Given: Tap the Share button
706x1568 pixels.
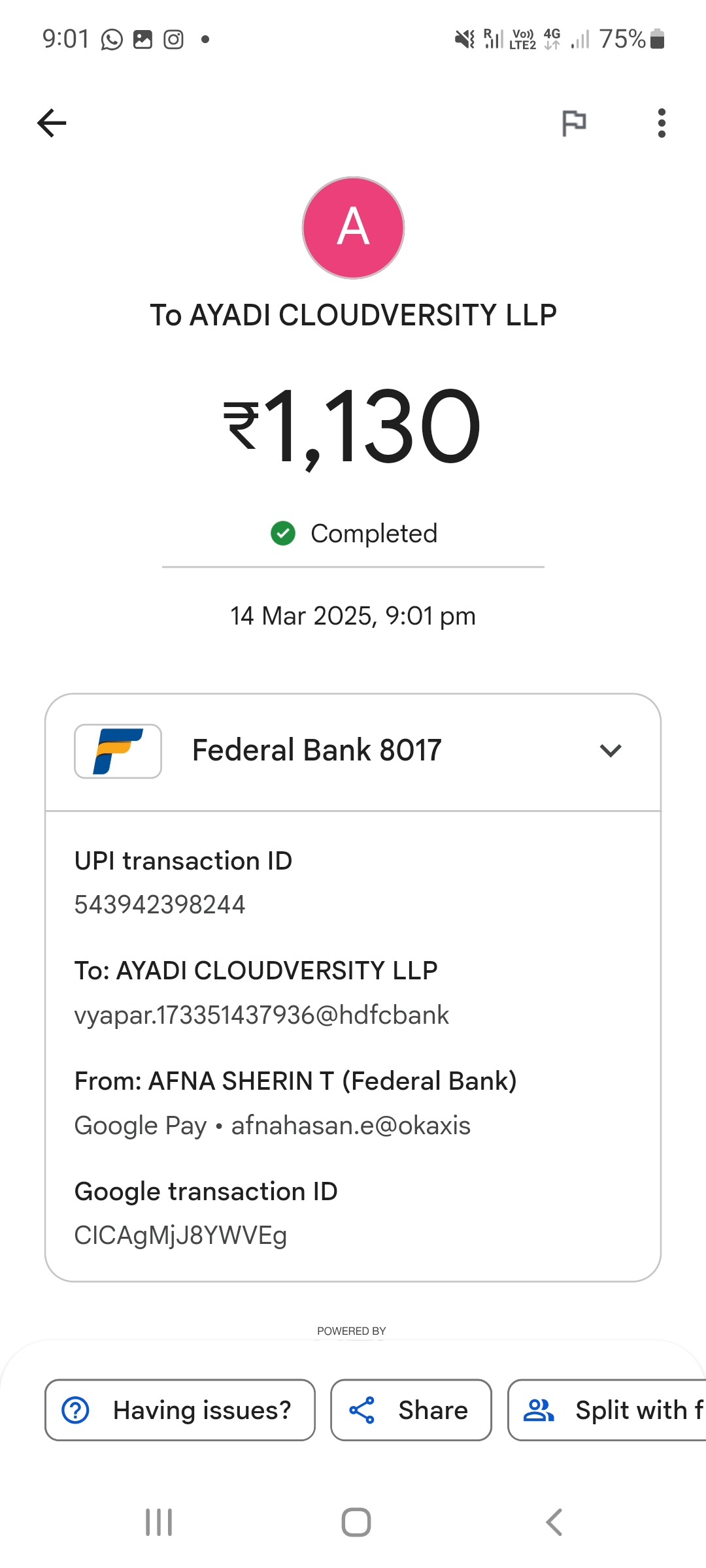Looking at the screenshot, I should pyautogui.click(x=411, y=1410).
